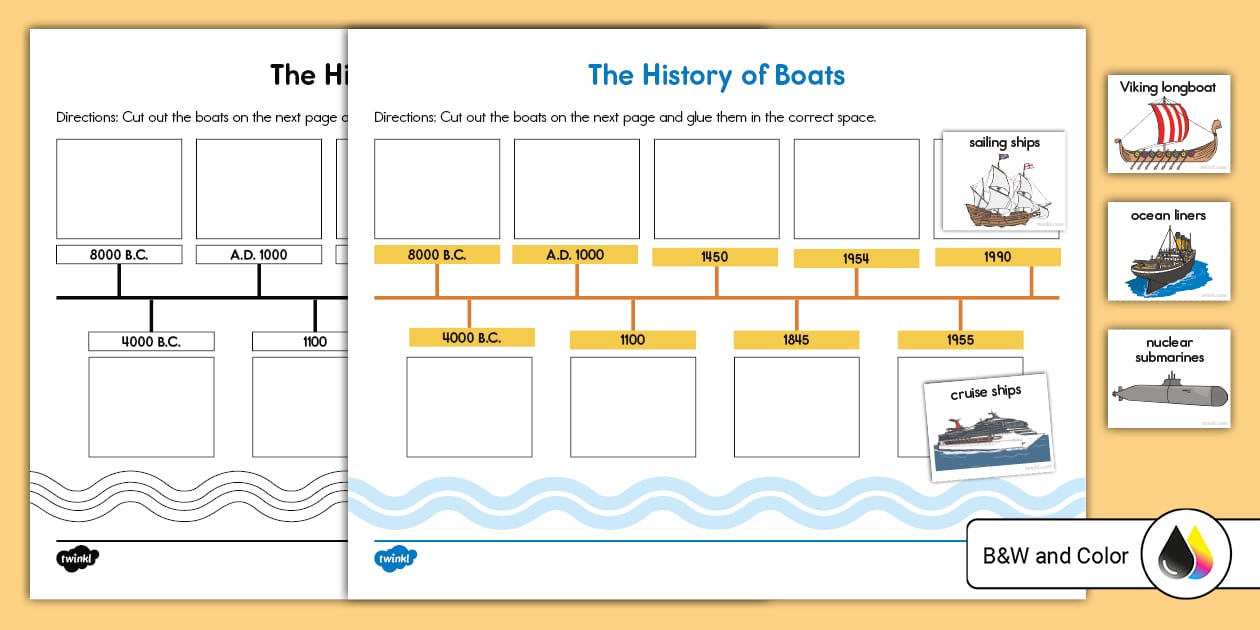Toggle the 4000 B.C. timeline label
Screen dimensions: 1260x630
471,337
